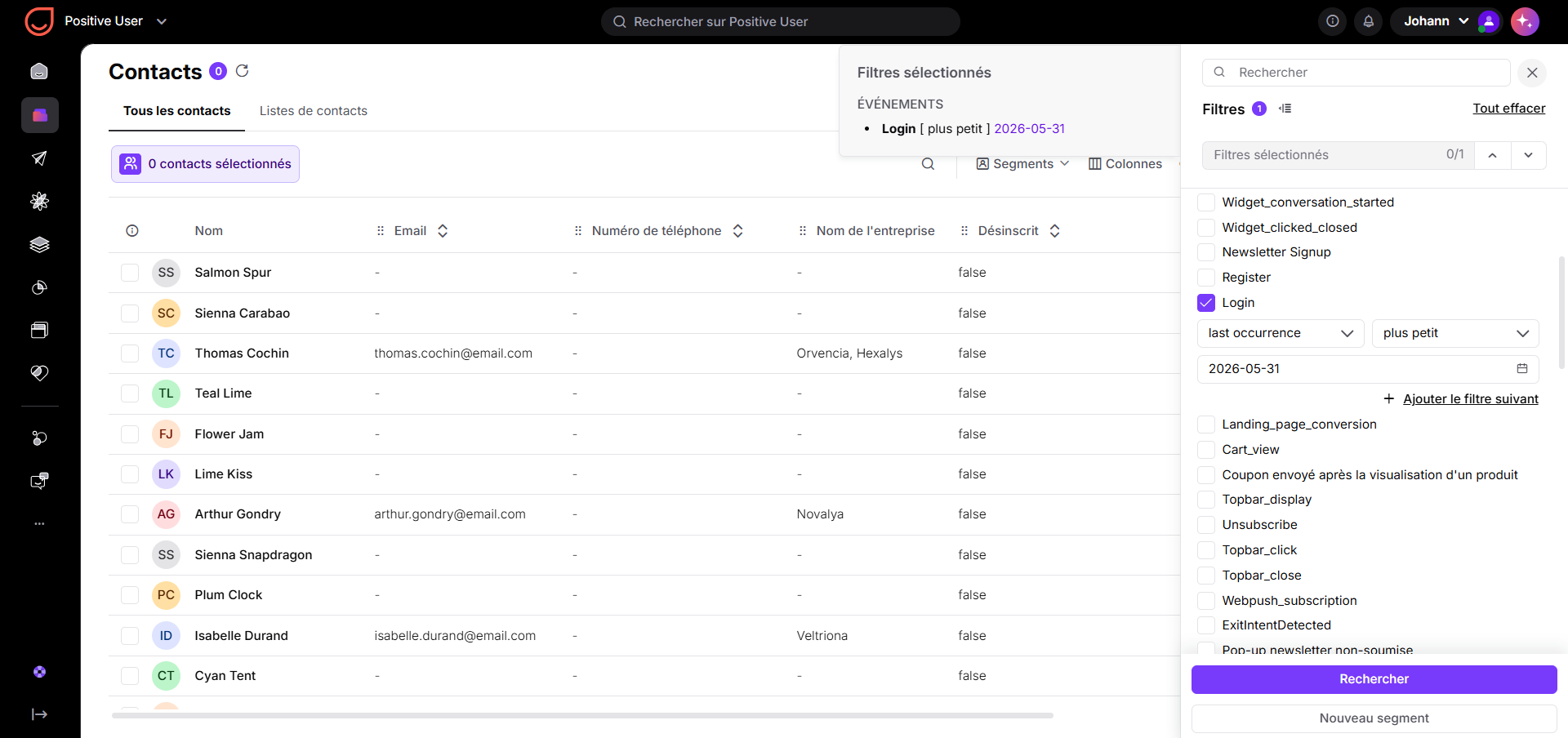
Task: Check the Register filter
Action: [x=1206, y=278]
